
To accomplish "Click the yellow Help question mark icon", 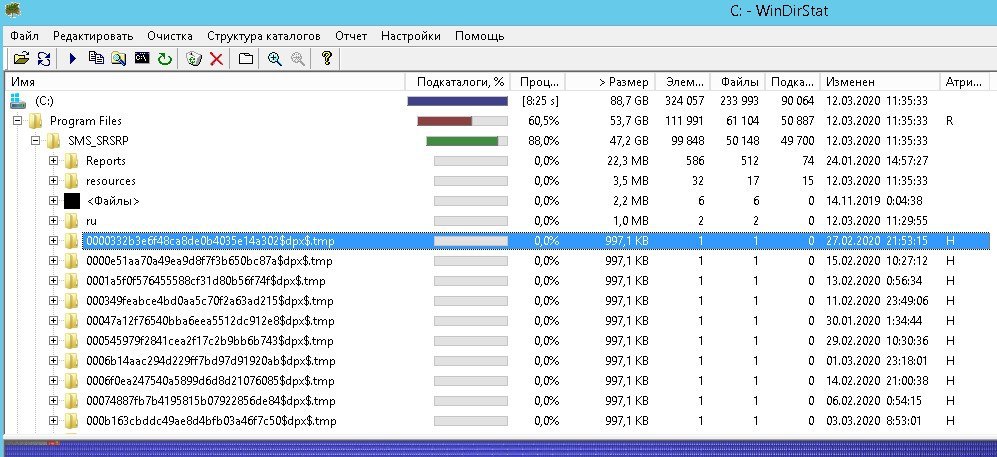I will (327, 58).
